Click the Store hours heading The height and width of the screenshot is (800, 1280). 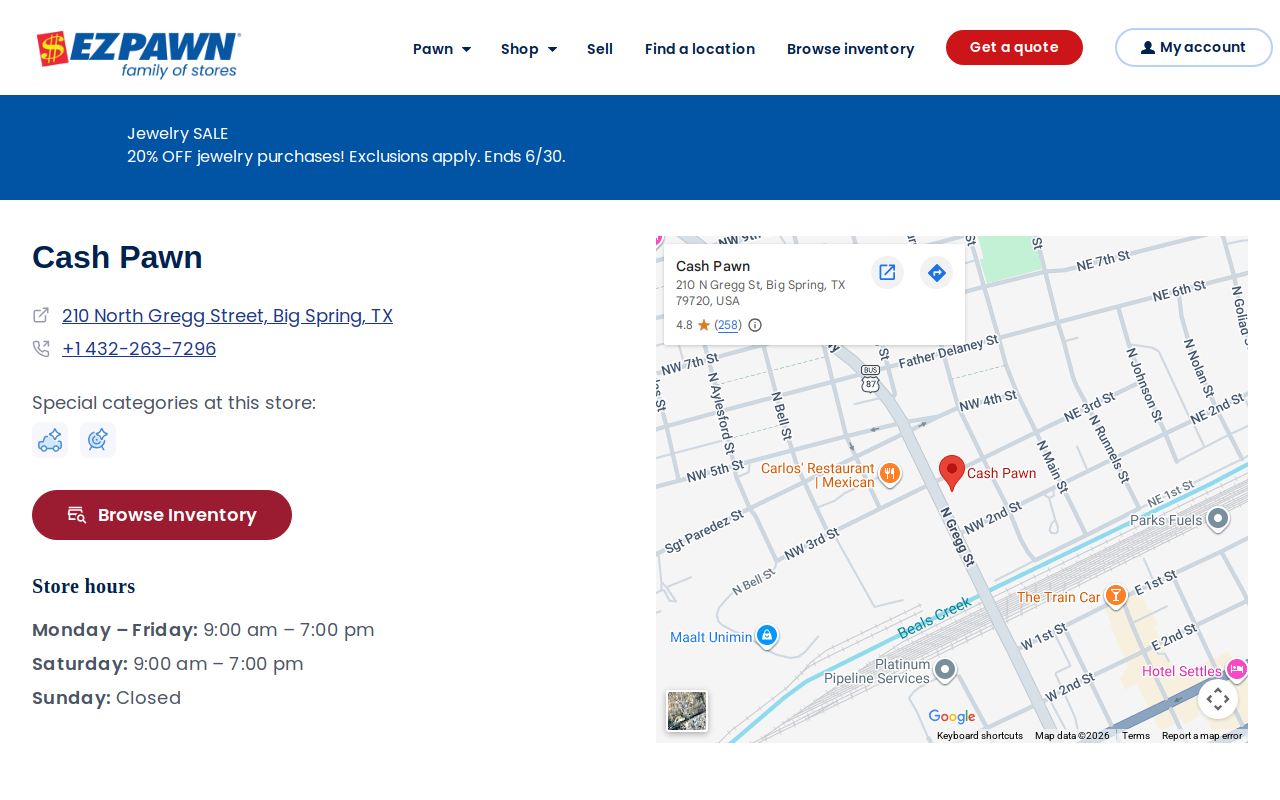84,586
